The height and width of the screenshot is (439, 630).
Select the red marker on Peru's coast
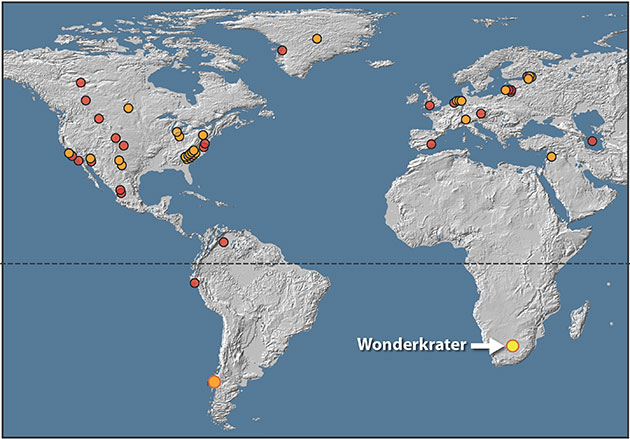pyautogui.click(x=195, y=283)
